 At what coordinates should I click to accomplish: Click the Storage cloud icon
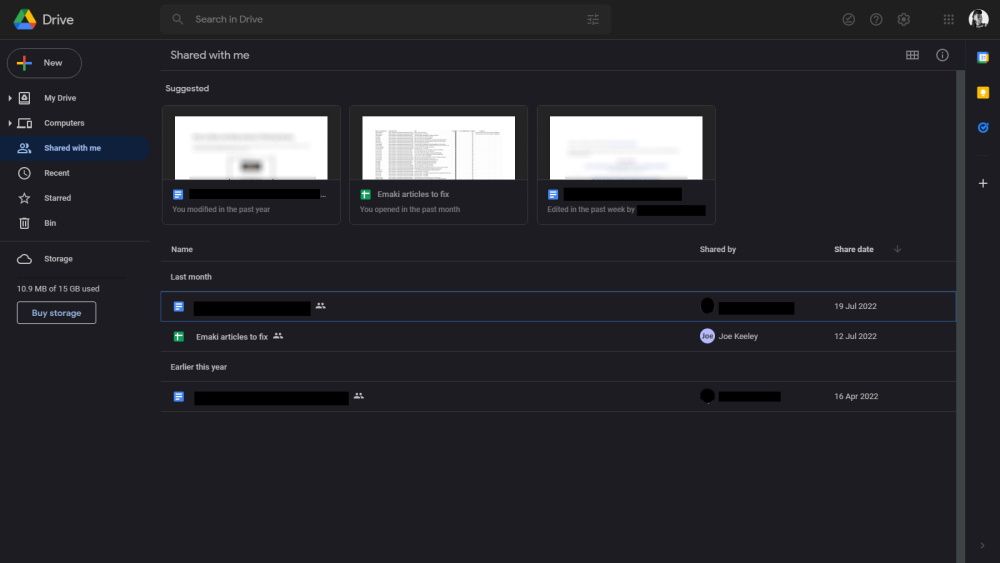pos(24,259)
